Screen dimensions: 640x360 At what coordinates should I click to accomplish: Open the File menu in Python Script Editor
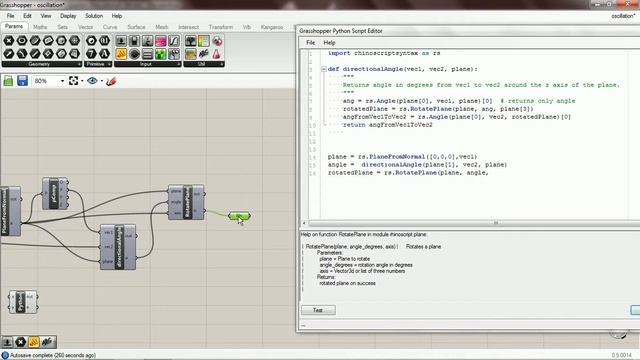click(x=310, y=42)
